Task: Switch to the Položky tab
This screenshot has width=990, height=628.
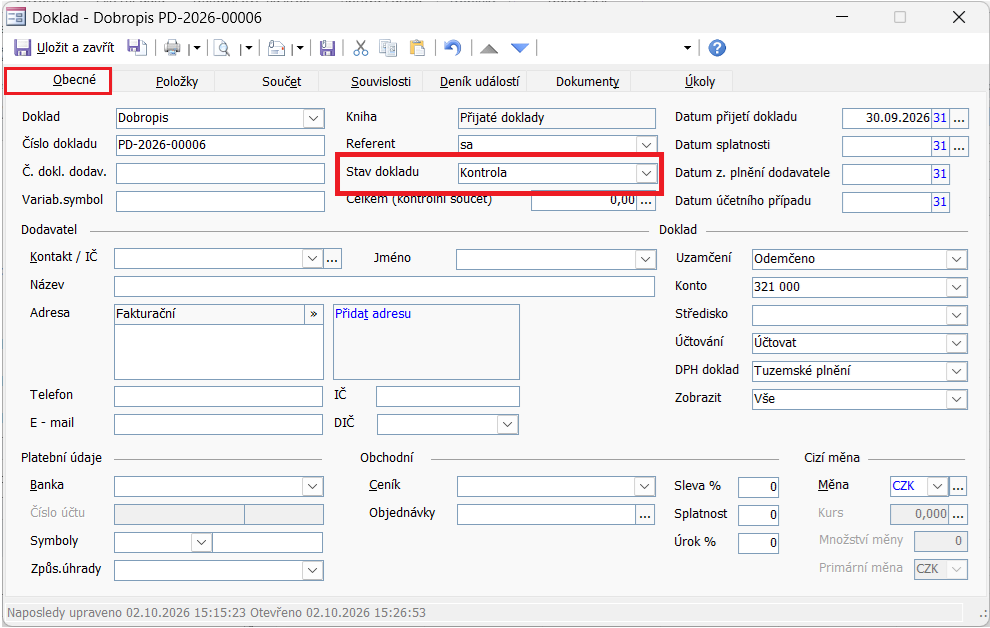Action: pos(177,81)
